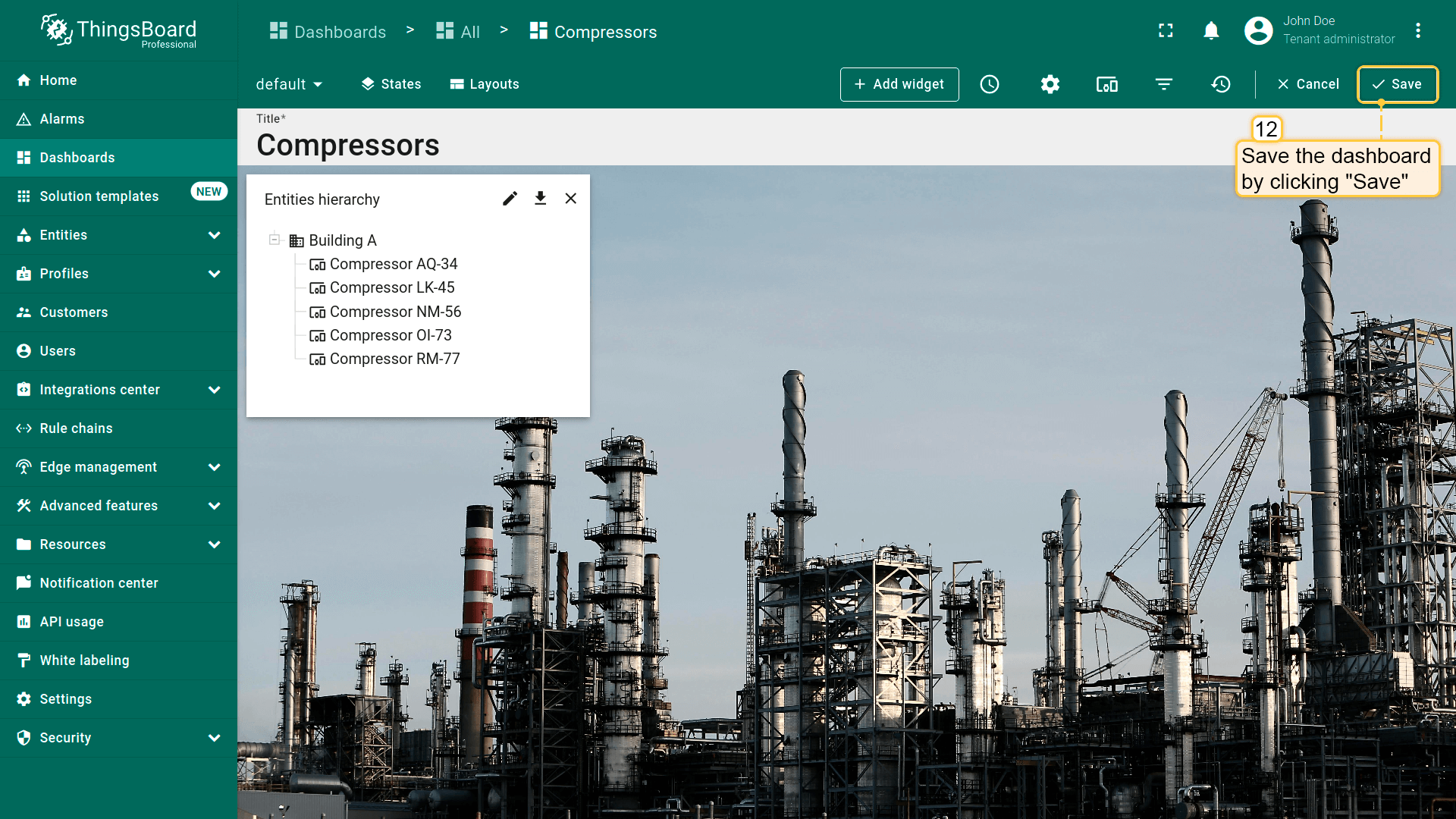Remove the Entities hierarchy widget

coord(571,199)
